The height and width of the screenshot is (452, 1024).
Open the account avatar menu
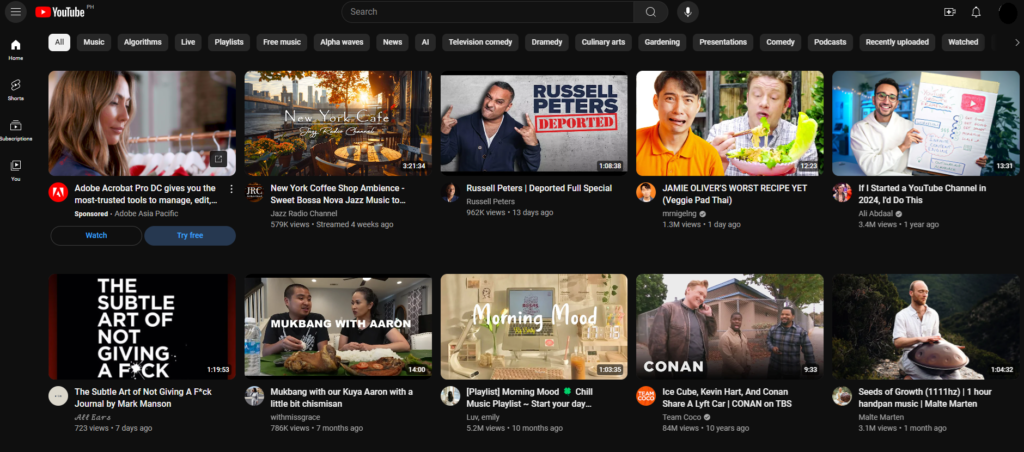tap(1008, 12)
